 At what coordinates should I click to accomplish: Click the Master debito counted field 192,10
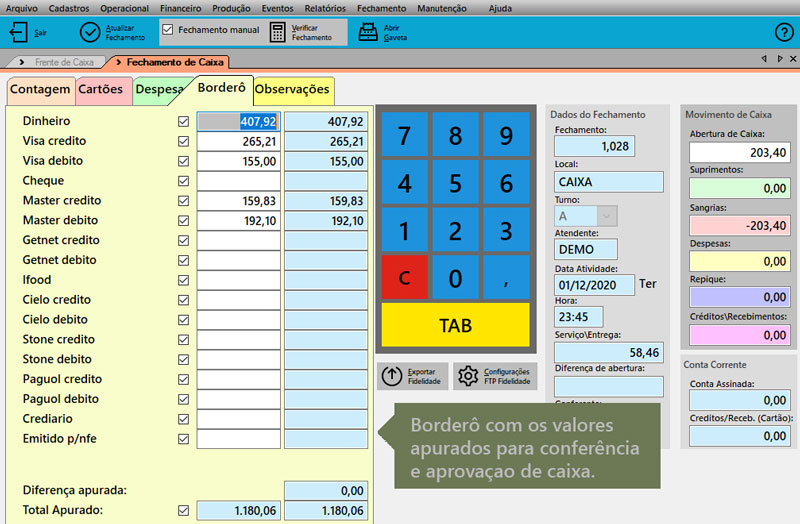(x=238, y=221)
